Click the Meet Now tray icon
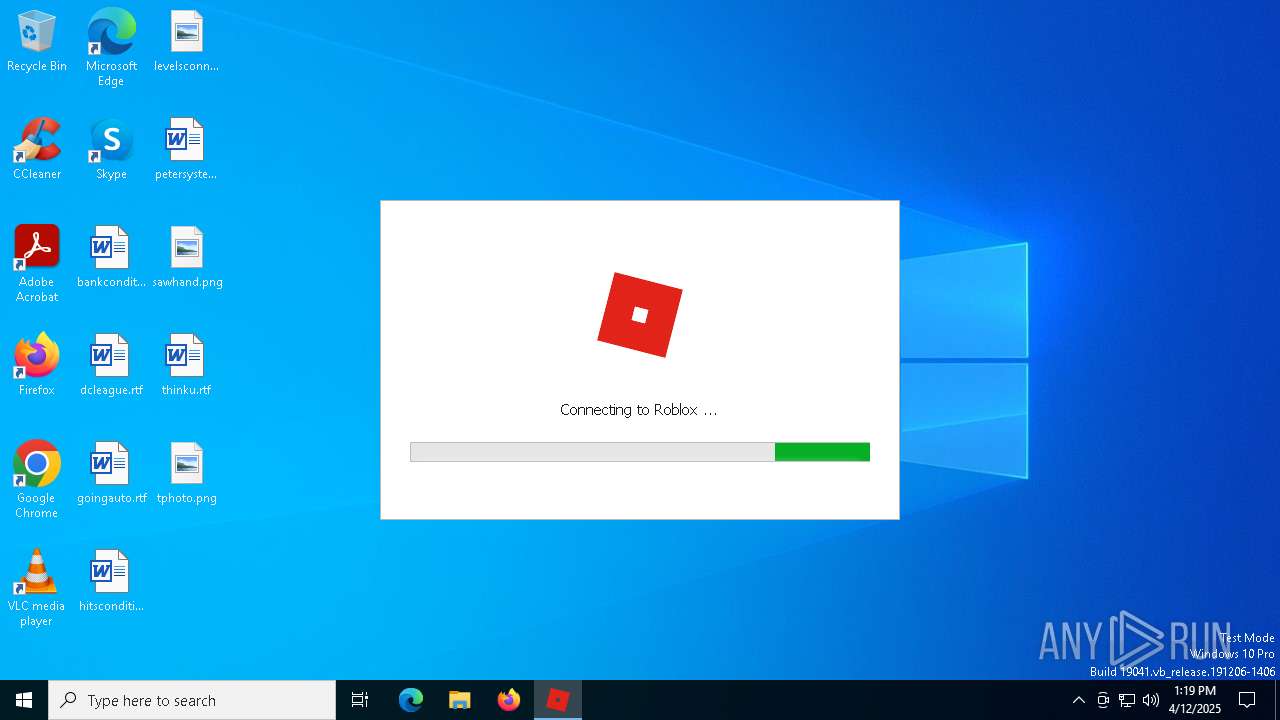Image resolution: width=1280 pixels, height=720 pixels. [x=1103, y=700]
